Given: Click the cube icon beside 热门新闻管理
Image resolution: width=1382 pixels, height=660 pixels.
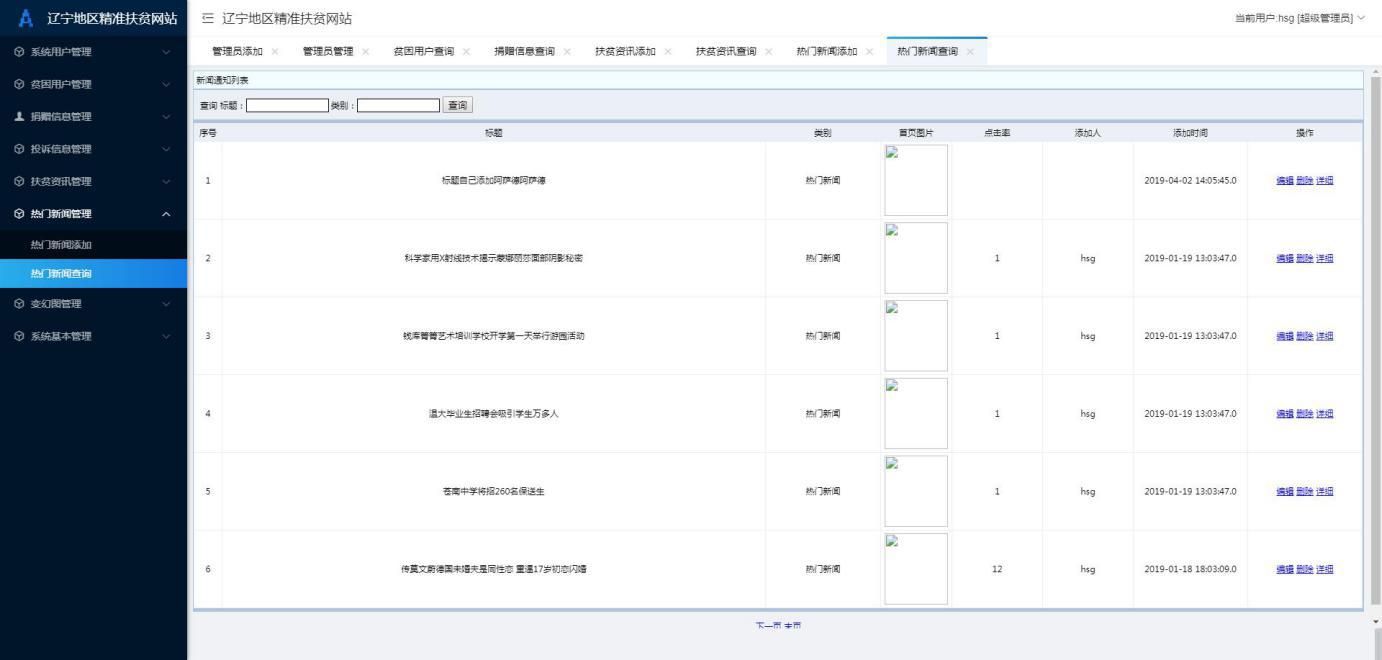Looking at the screenshot, I should click(20, 214).
